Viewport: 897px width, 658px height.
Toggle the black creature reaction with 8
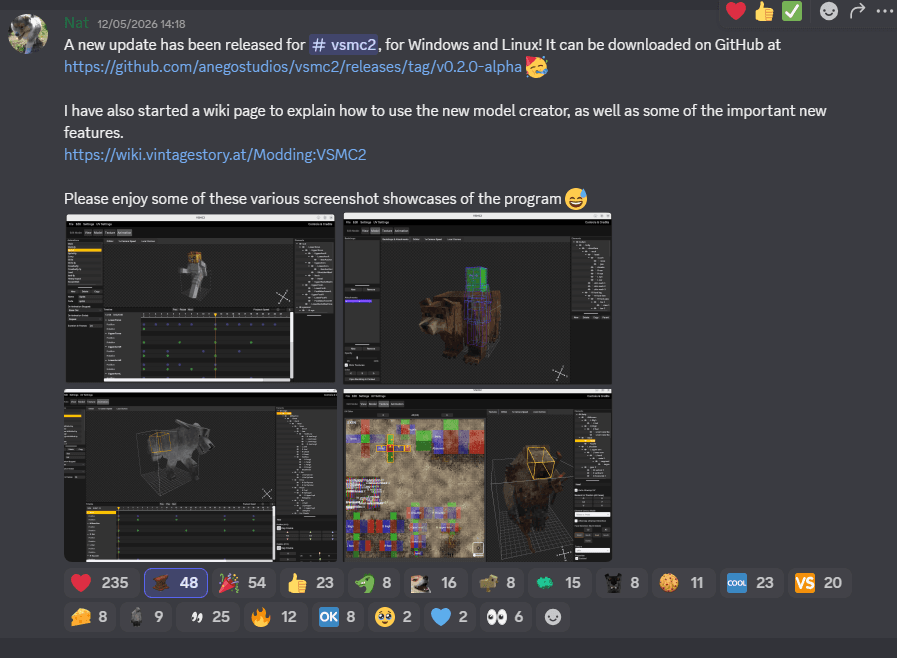coord(621,583)
